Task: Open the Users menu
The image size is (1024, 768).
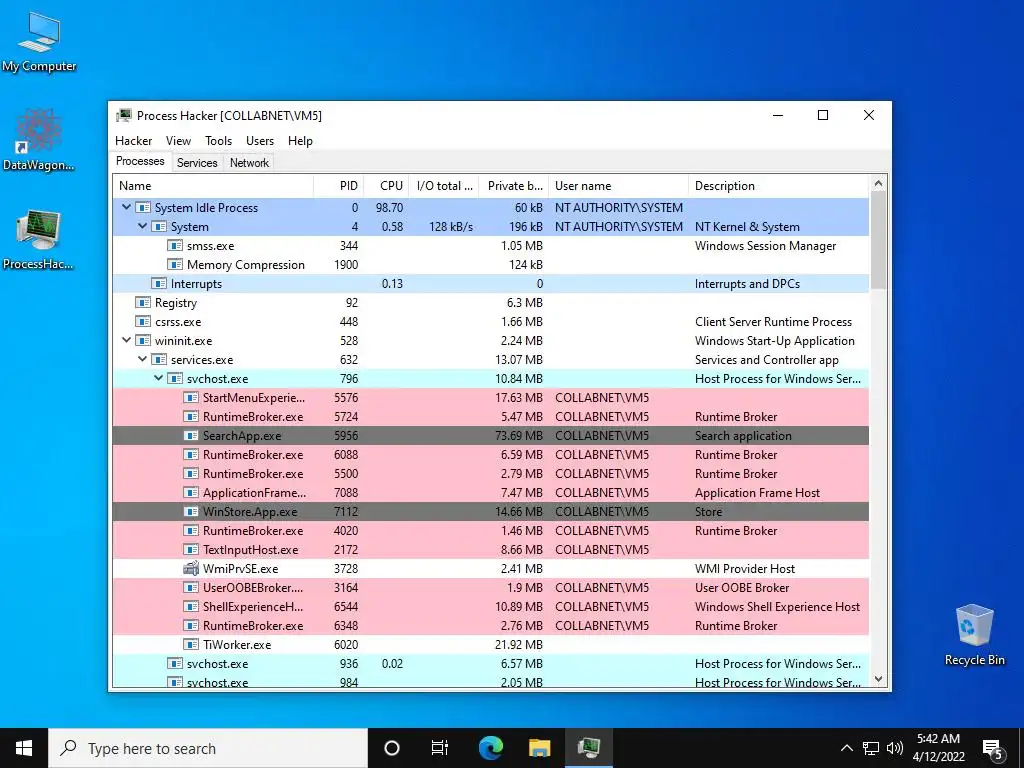Action: [x=260, y=140]
